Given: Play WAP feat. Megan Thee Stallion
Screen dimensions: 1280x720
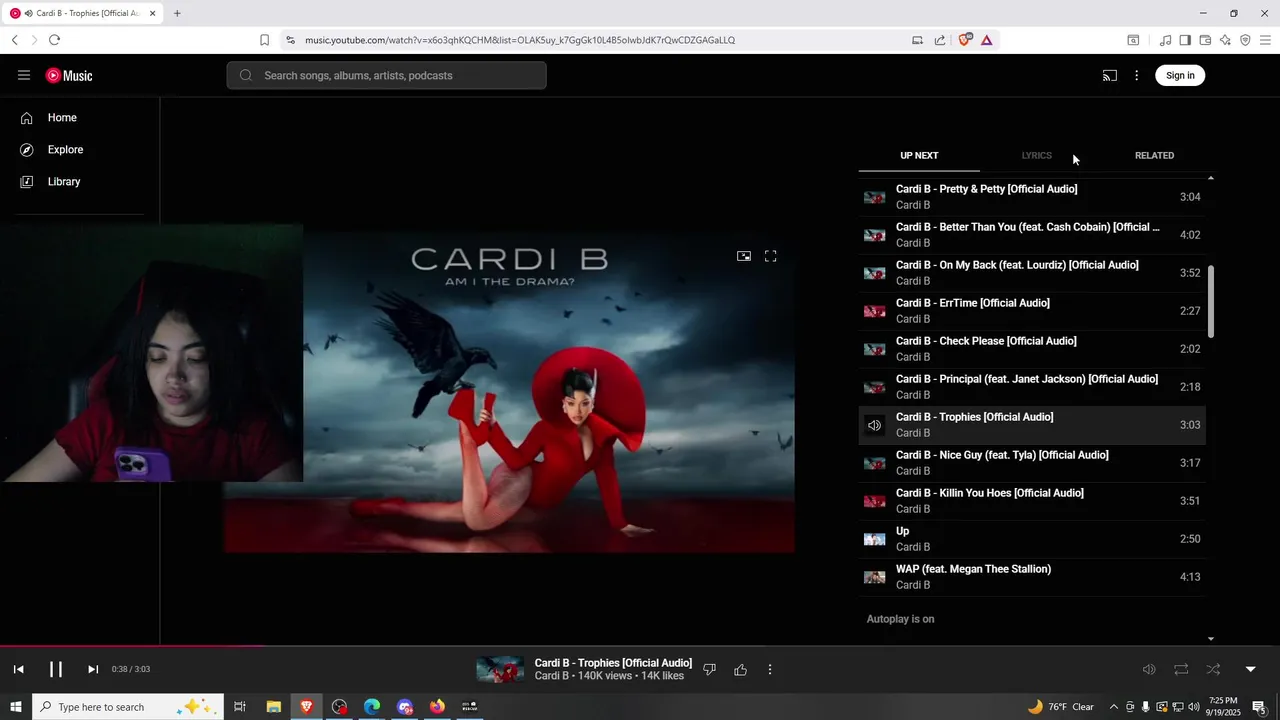Looking at the screenshot, I should click(x=1032, y=577).
